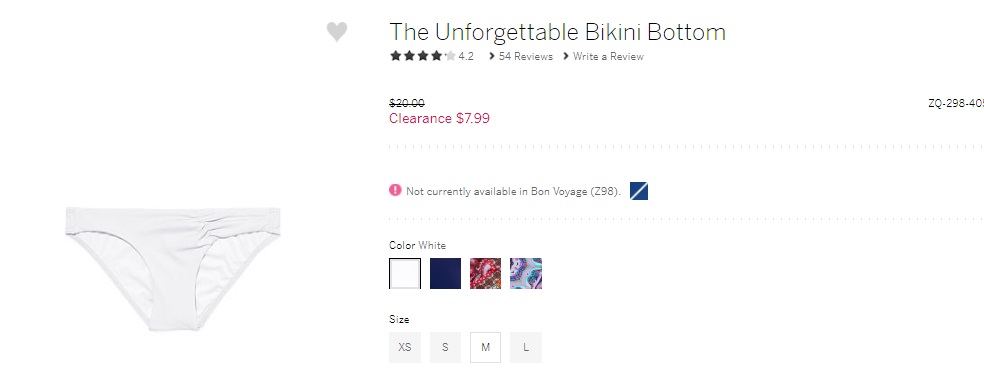Screen dimensions: 984x369
Task: Click The Unforgettable Bikini Bottom title
Action: point(557,32)
